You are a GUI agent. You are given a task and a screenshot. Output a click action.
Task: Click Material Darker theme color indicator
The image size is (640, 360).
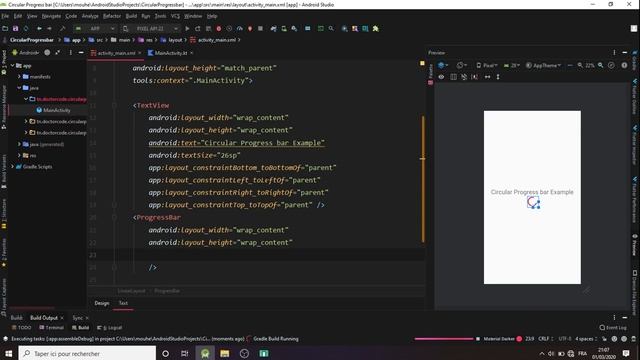tap(519, 339)
